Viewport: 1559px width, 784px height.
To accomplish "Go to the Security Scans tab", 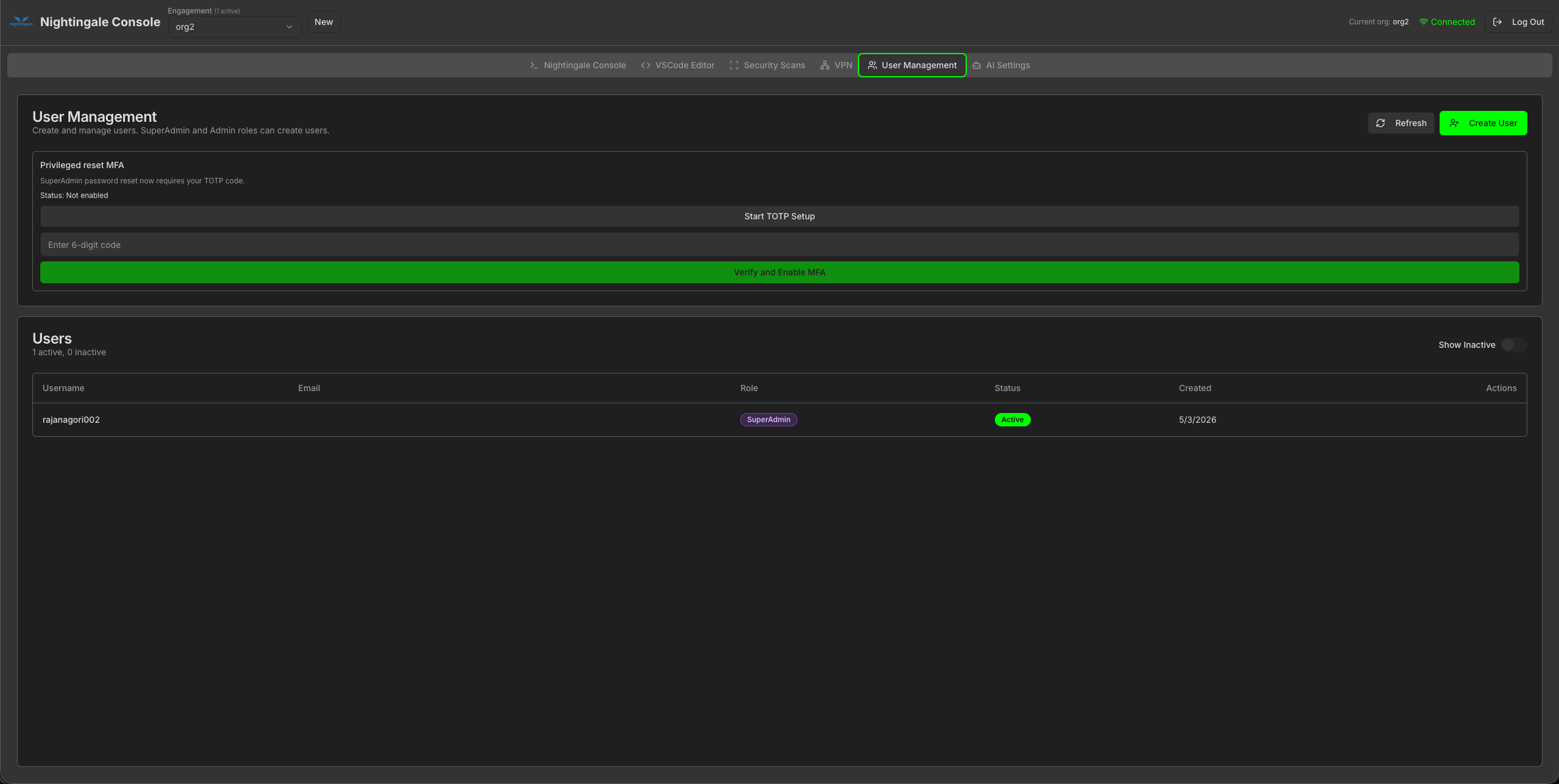I will [x=767, y=65].
